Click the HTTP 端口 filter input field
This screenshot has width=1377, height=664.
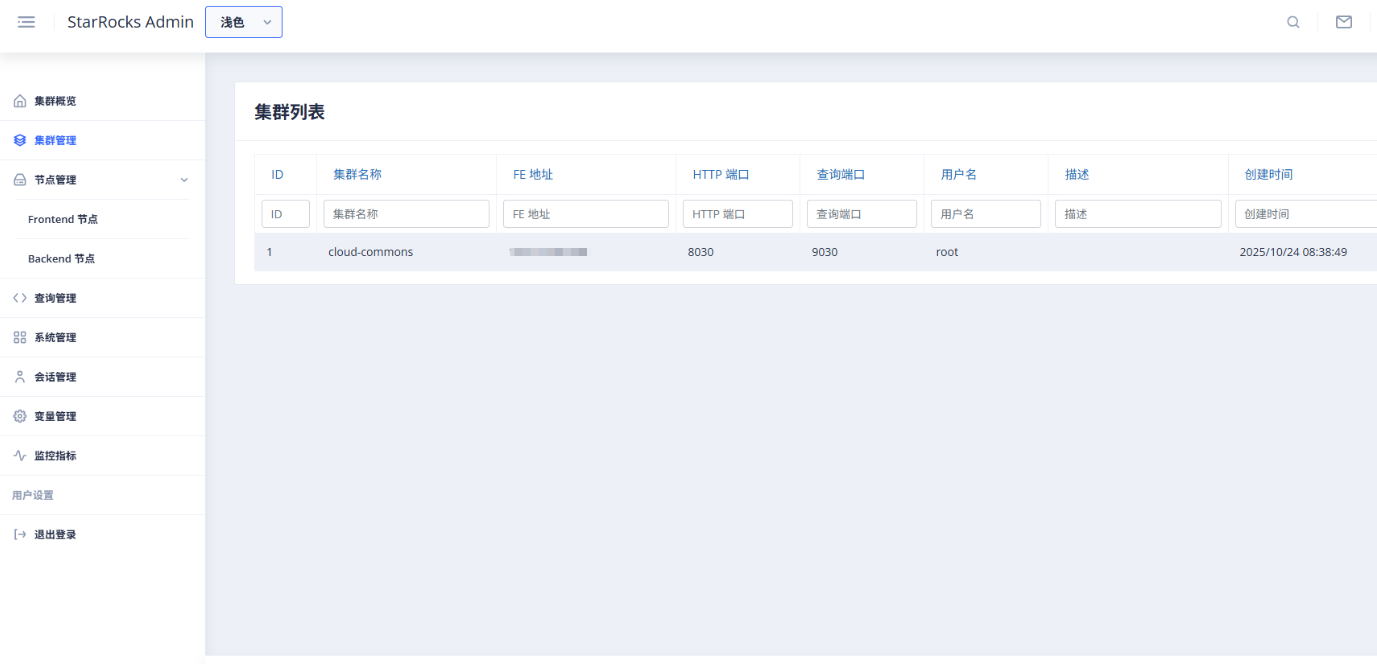click(737, 214)
